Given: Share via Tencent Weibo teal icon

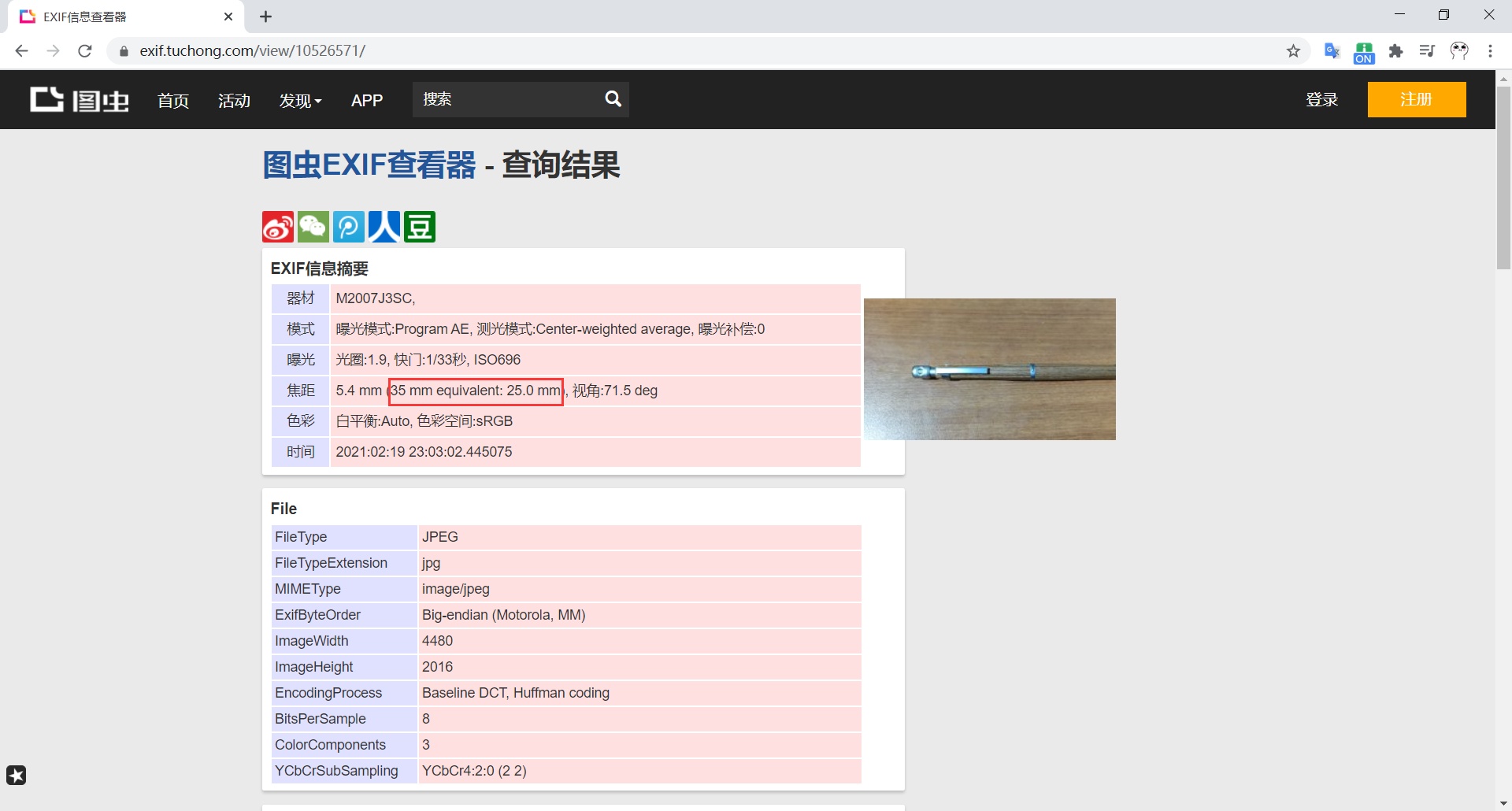Looking at the screenshot, I should [349, 227].
